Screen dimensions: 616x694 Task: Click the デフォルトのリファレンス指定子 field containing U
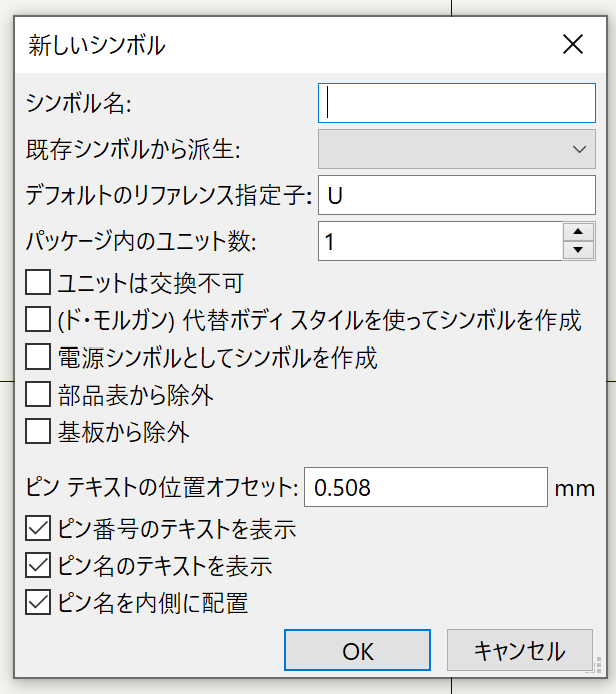tap(457, 195)
